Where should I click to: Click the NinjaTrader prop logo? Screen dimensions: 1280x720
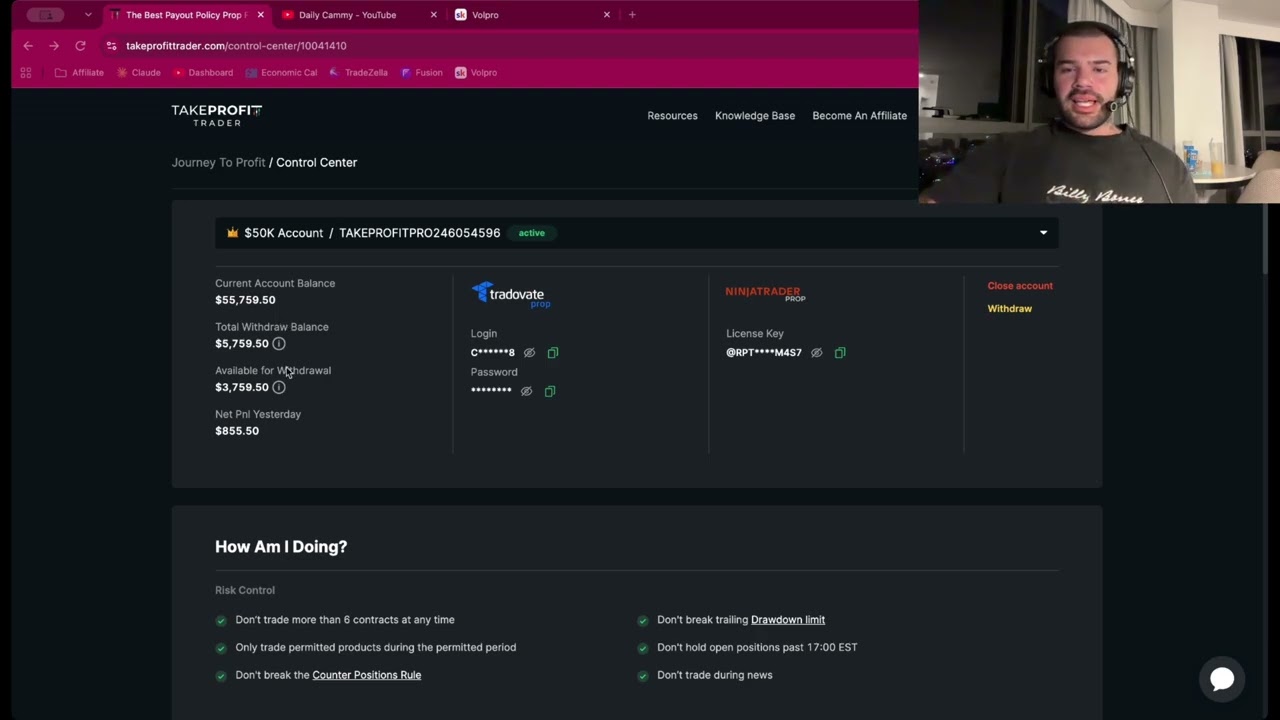tap(765, 293)
